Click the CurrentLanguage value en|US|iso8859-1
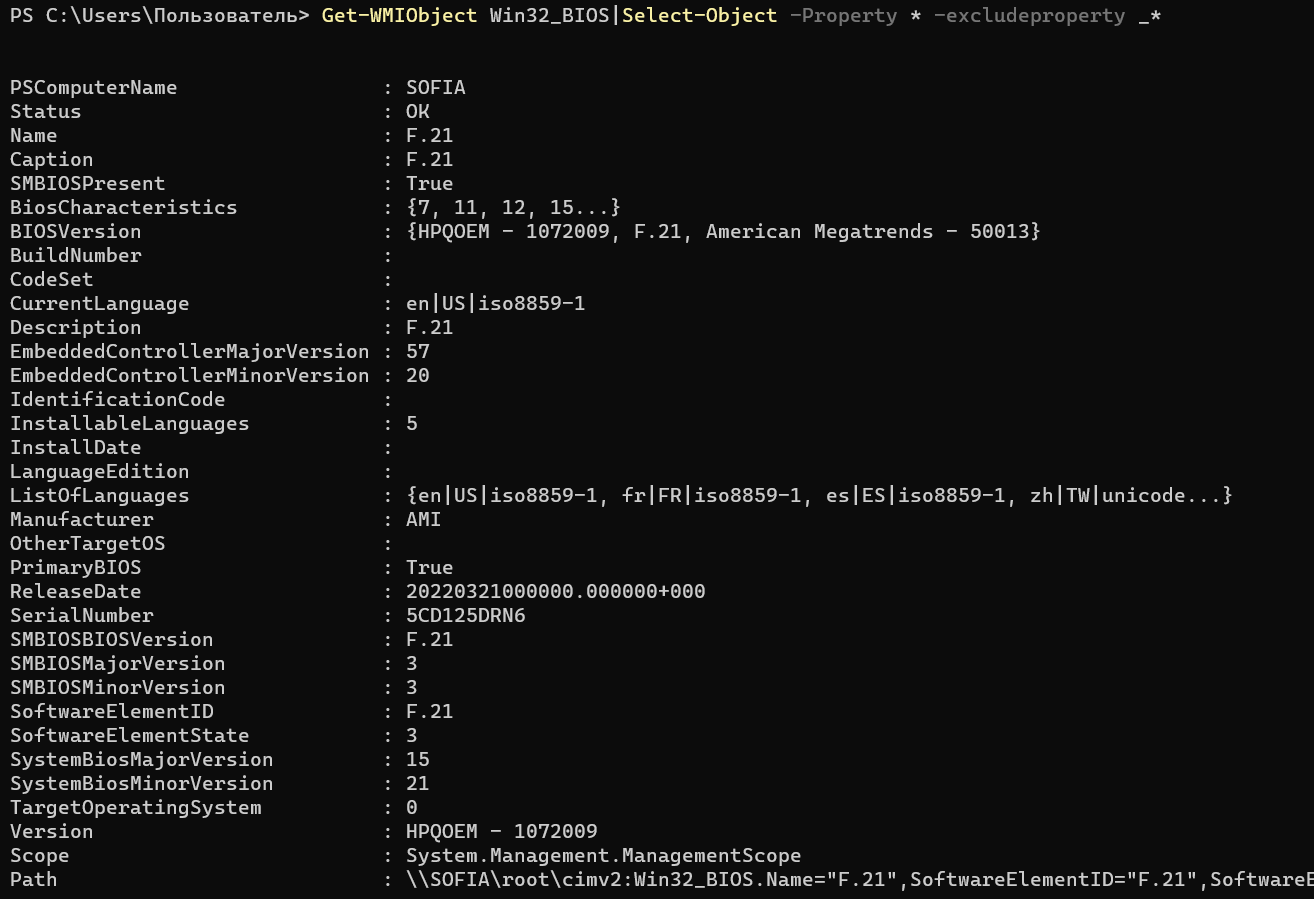 tap(495, 304)
